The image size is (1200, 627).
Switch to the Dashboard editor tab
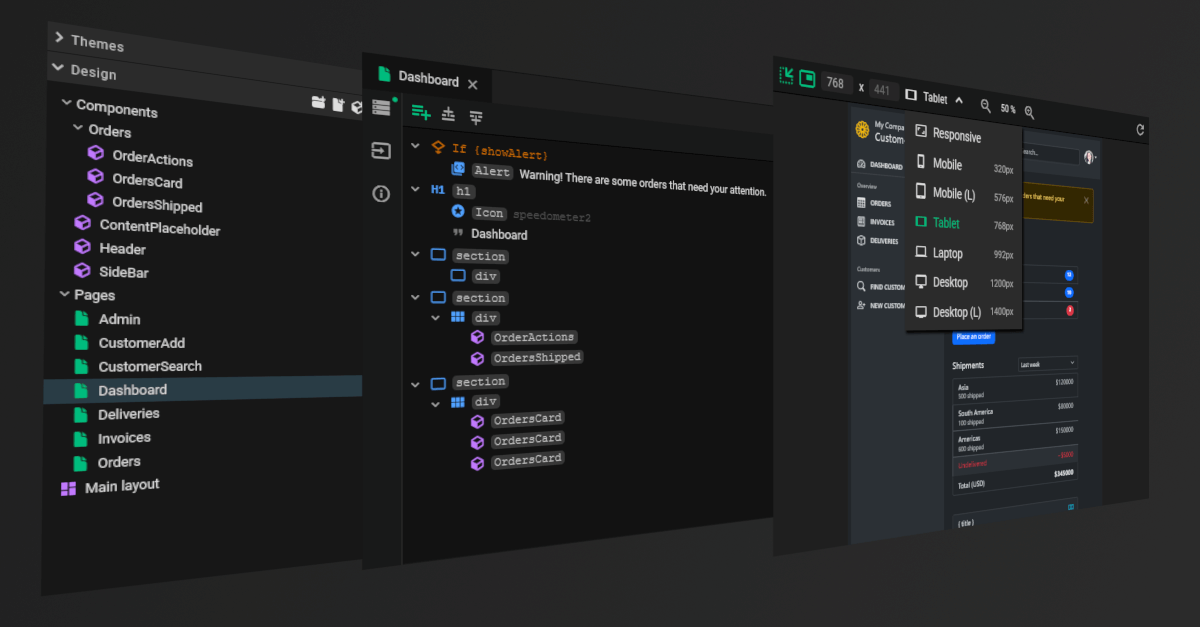tap(428, 79)
